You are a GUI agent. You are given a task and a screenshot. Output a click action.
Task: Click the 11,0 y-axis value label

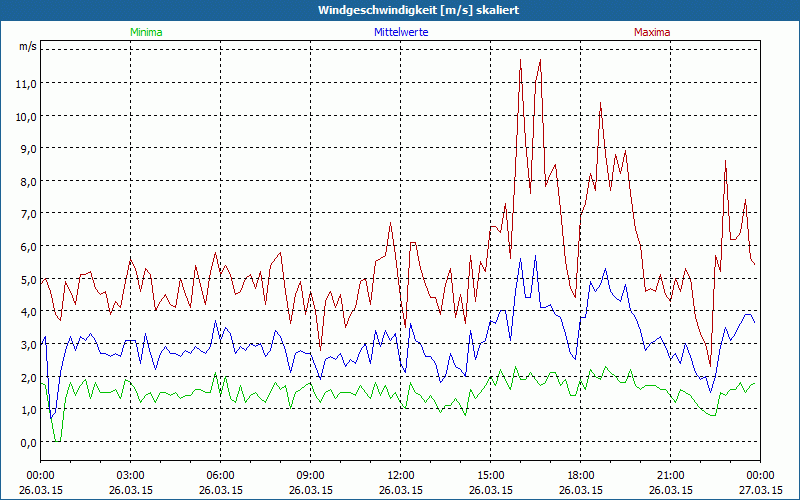[27, 84]
